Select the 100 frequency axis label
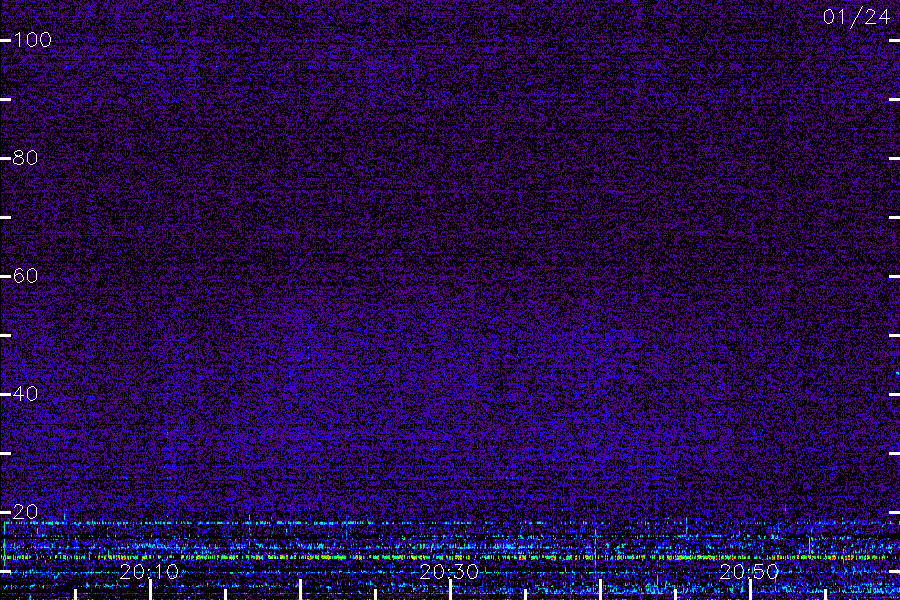 pos(33,40)
